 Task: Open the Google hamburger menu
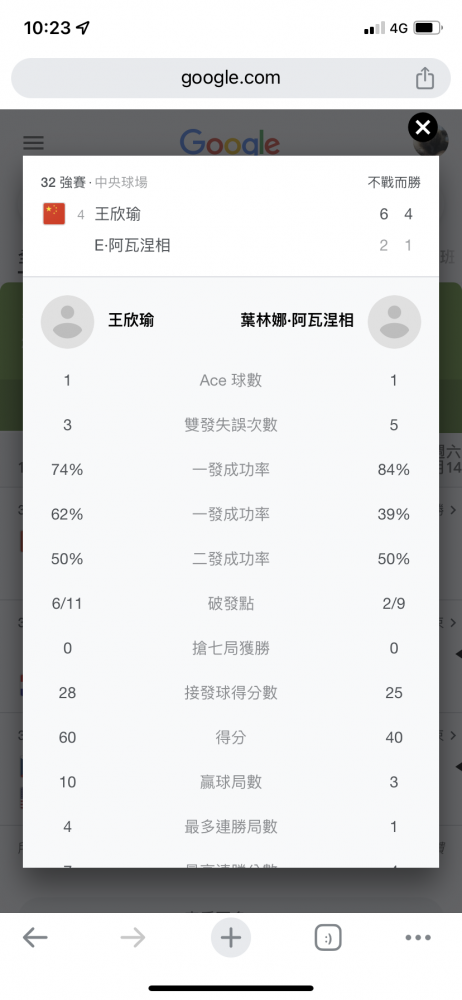34,143
